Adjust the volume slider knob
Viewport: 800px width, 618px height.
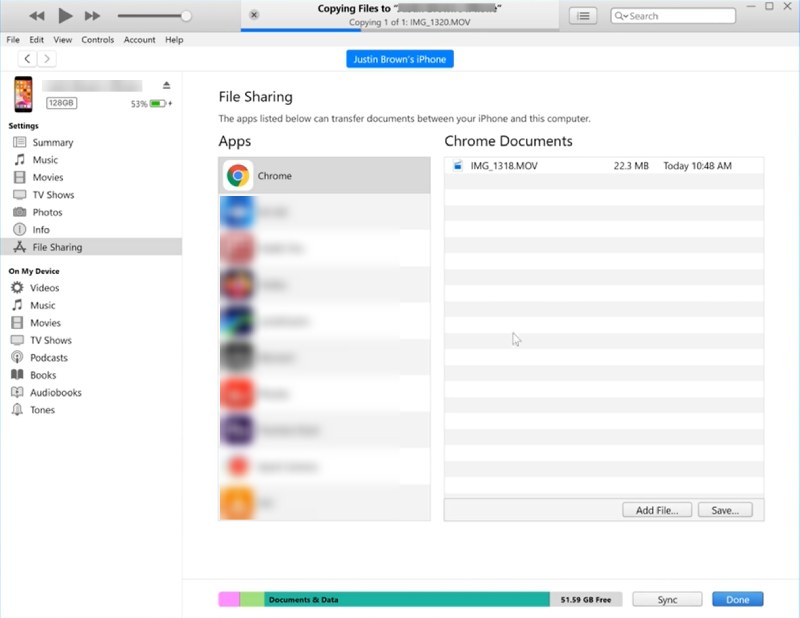tap(186, 16)
